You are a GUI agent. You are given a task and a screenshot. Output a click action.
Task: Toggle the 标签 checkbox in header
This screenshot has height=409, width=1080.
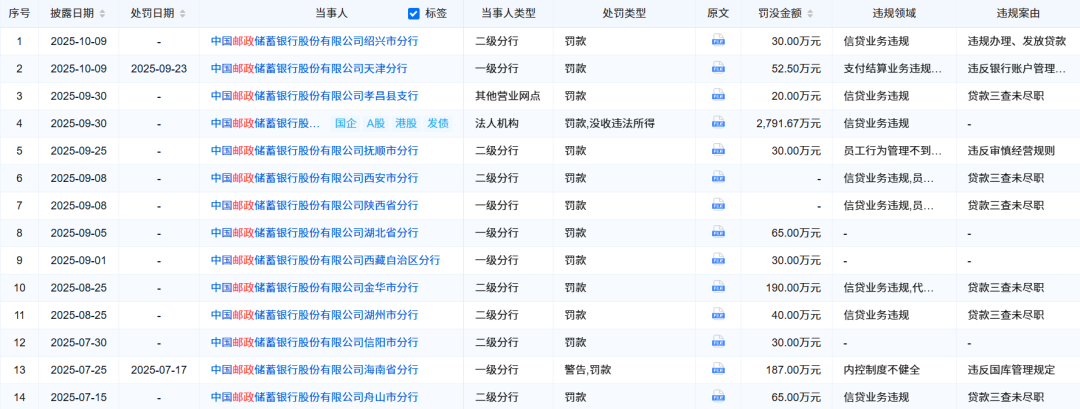click(414, 14)
